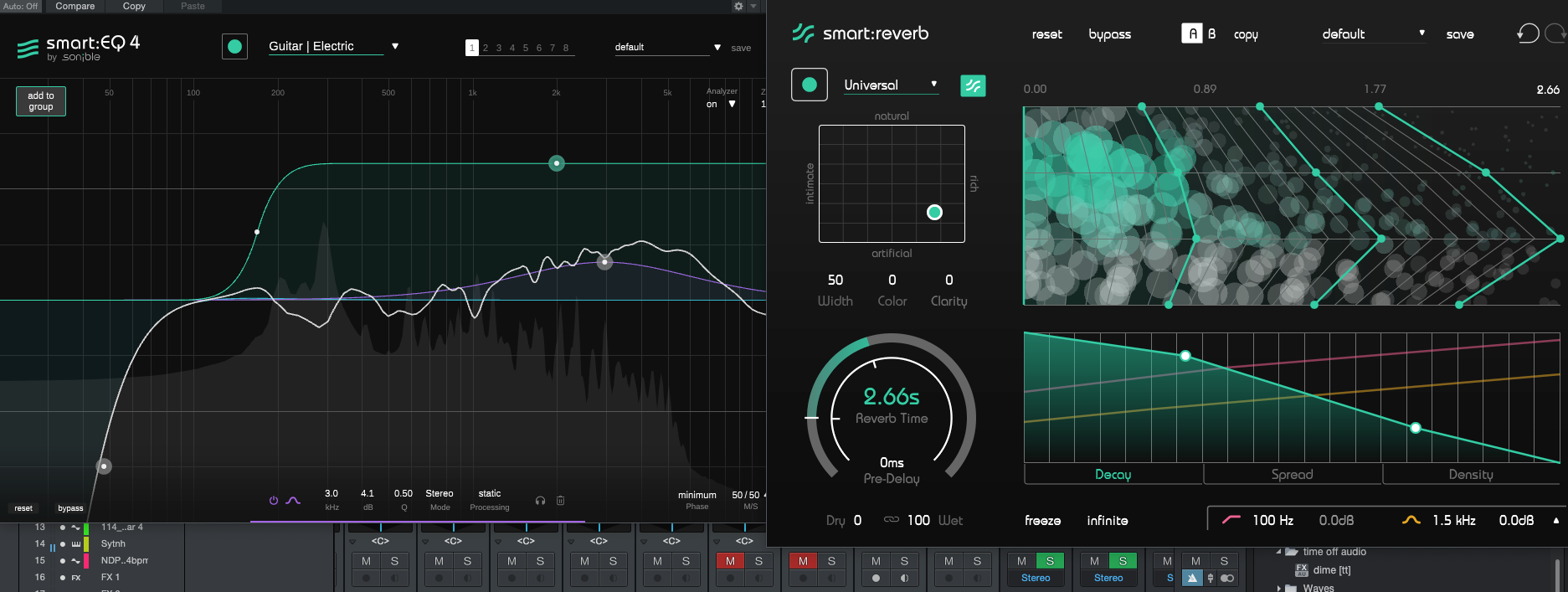Click the undo arrow in smart:reverb

tap(1528, 33)
